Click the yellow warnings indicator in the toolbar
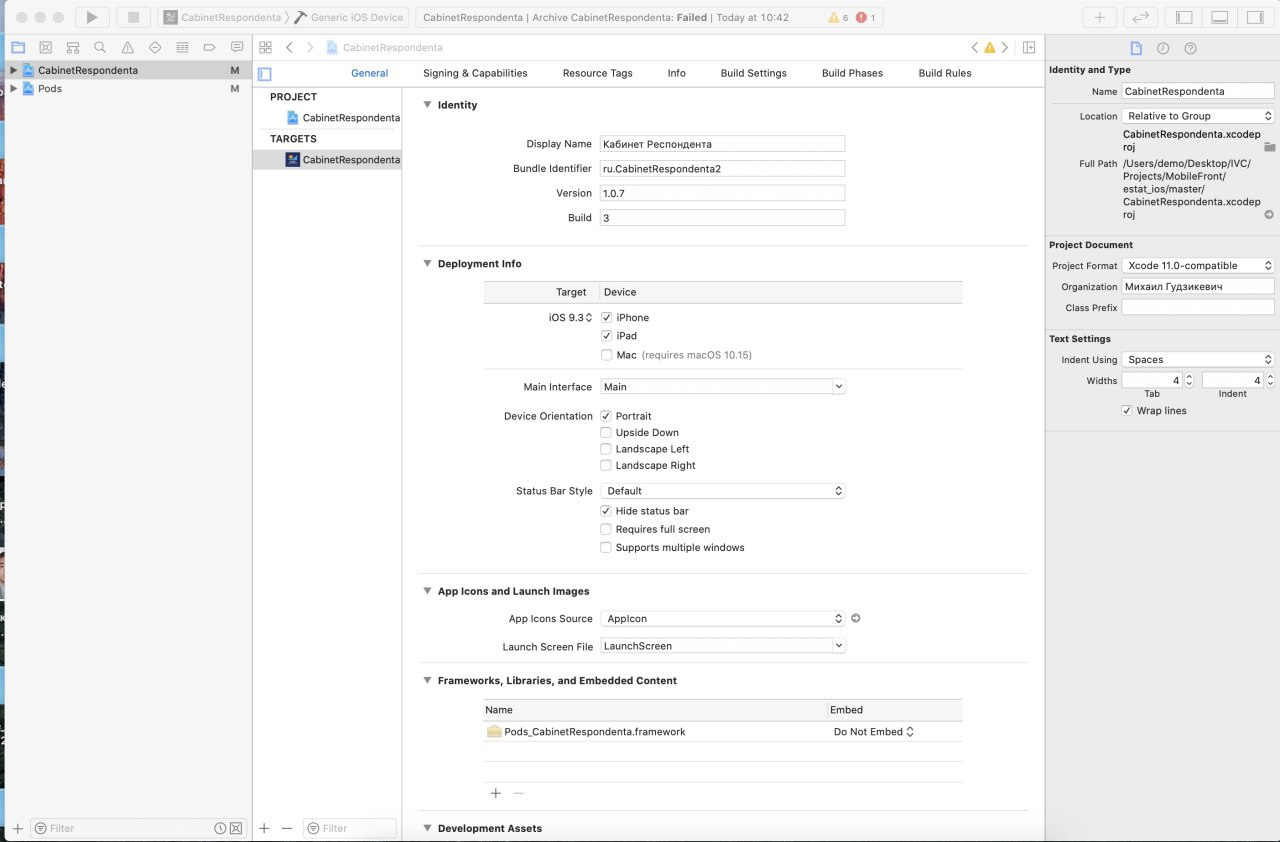 (839, 18)
